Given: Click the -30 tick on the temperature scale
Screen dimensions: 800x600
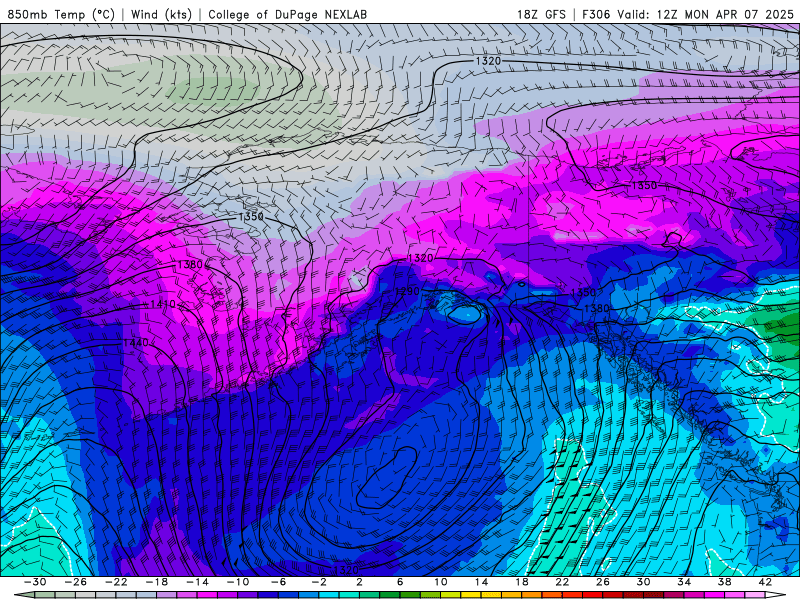Looking at the screenshot, I should pos(35,582).
